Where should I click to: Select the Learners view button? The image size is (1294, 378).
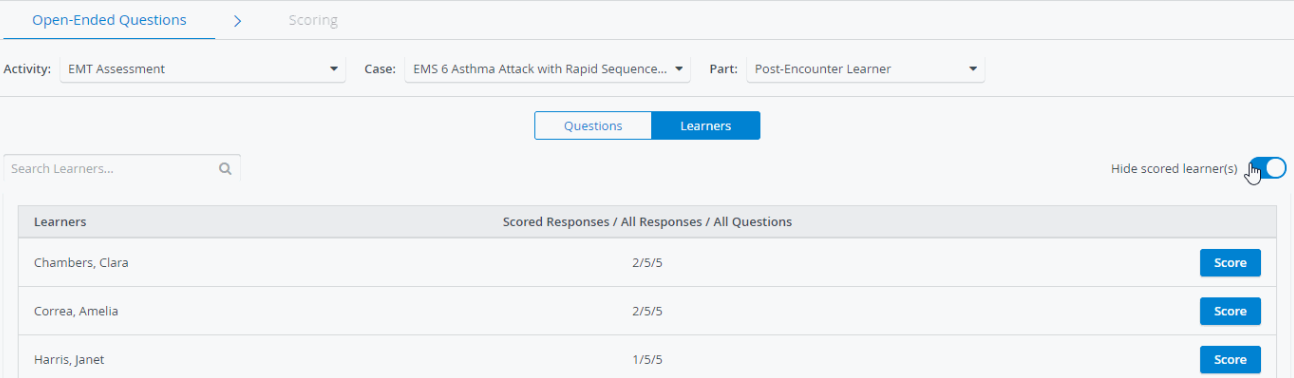[706, 126]
